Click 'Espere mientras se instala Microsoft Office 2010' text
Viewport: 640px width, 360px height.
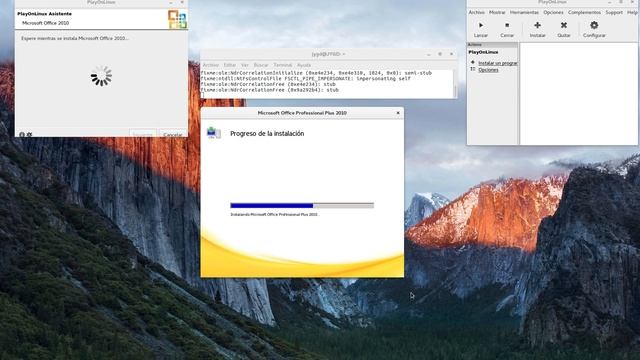click(x=75, y=38)
